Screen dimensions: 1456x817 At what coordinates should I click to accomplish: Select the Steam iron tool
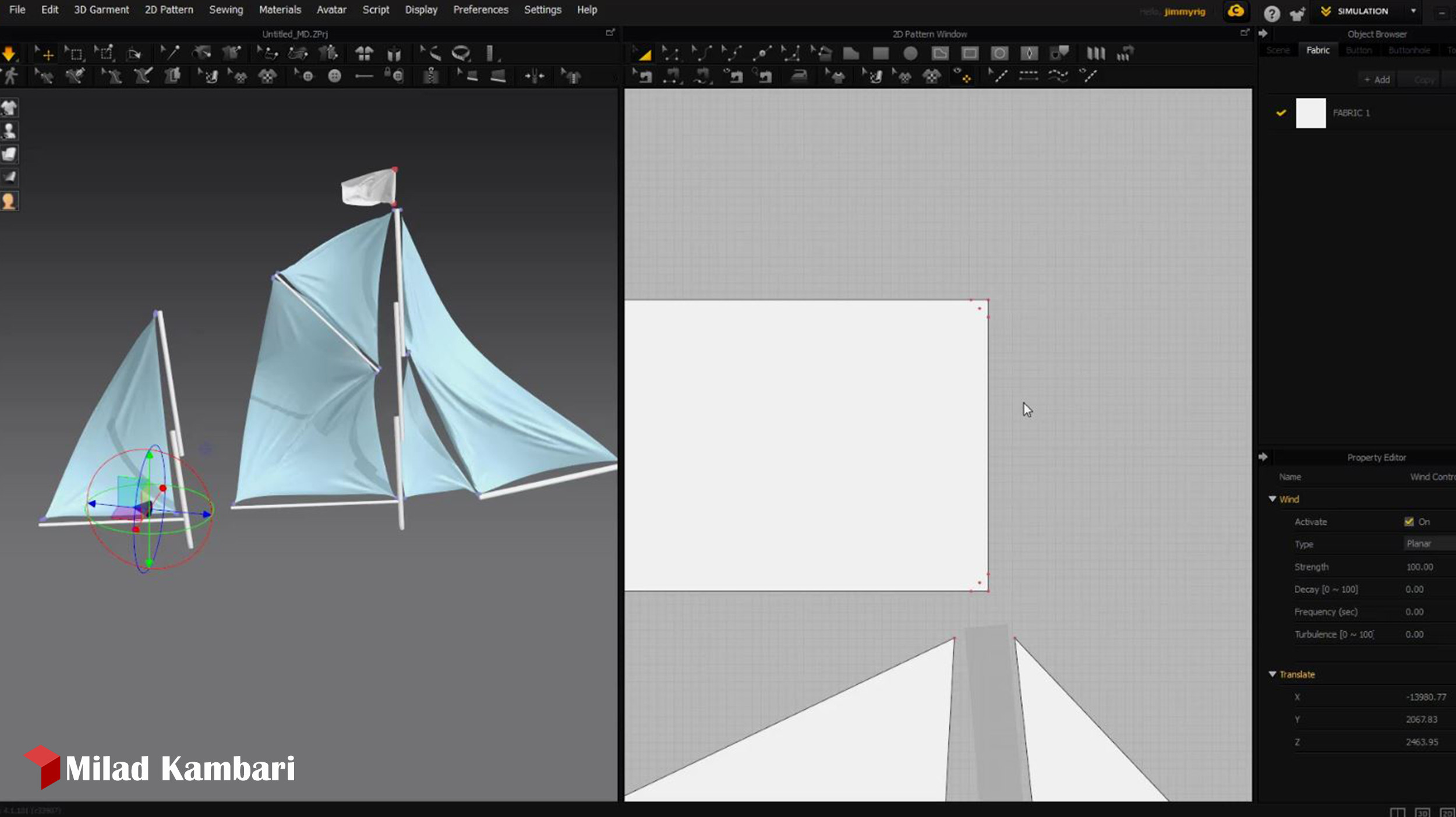tap(799, 76)
